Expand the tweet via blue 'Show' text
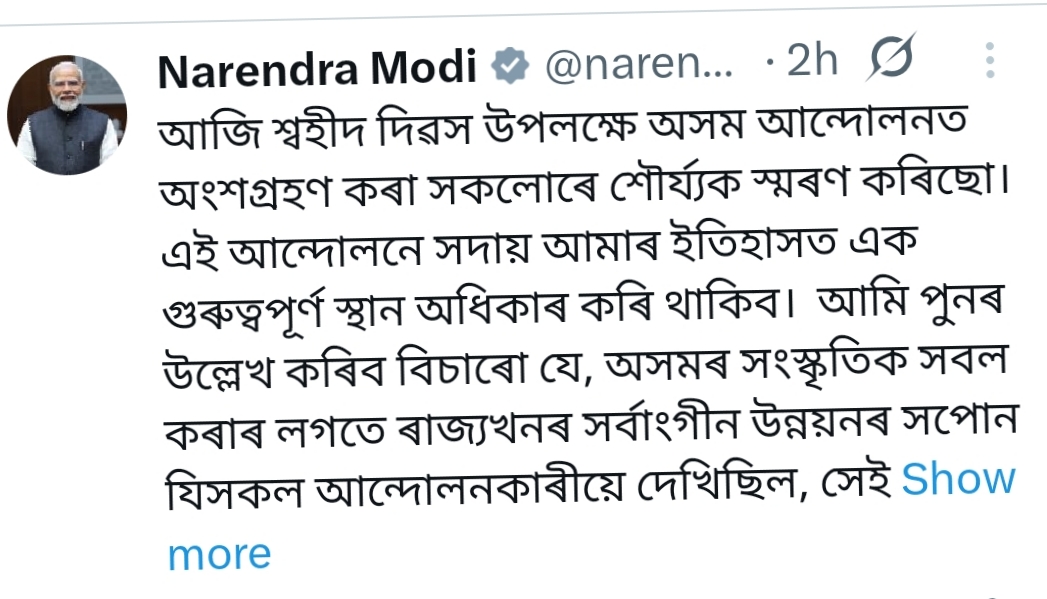This screenshot has height=599, width=1047. click(958, 480)
